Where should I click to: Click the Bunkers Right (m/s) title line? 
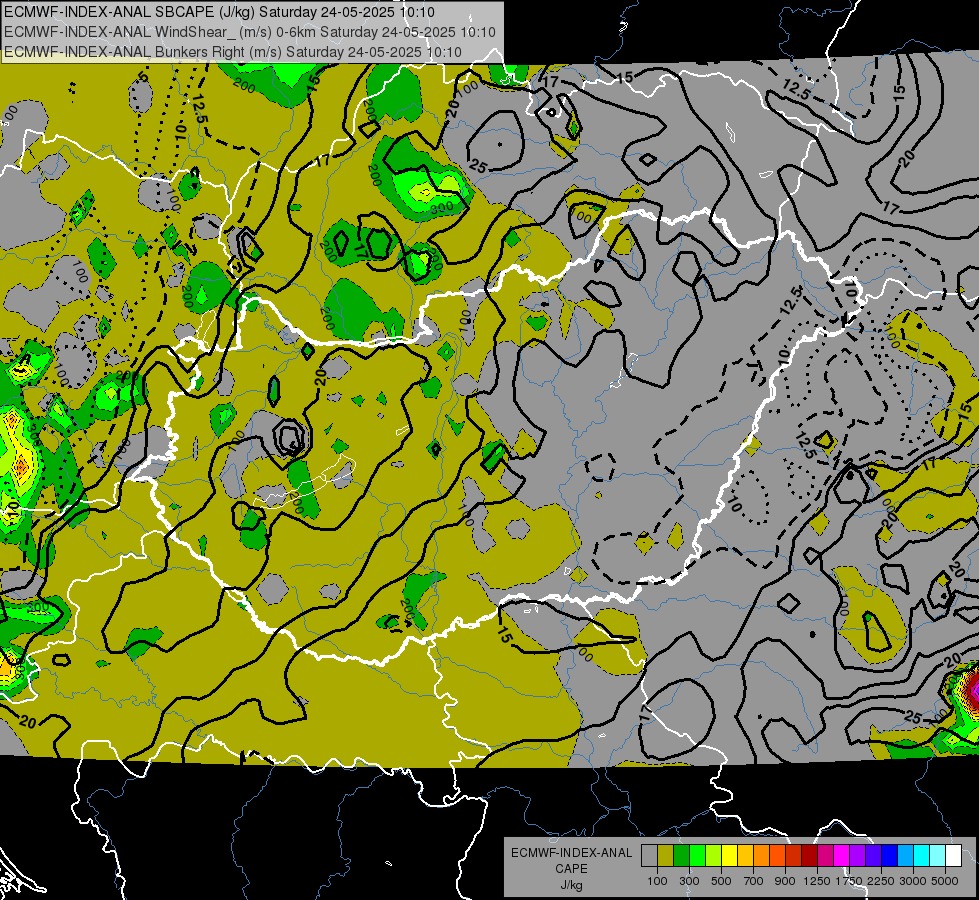233,52
